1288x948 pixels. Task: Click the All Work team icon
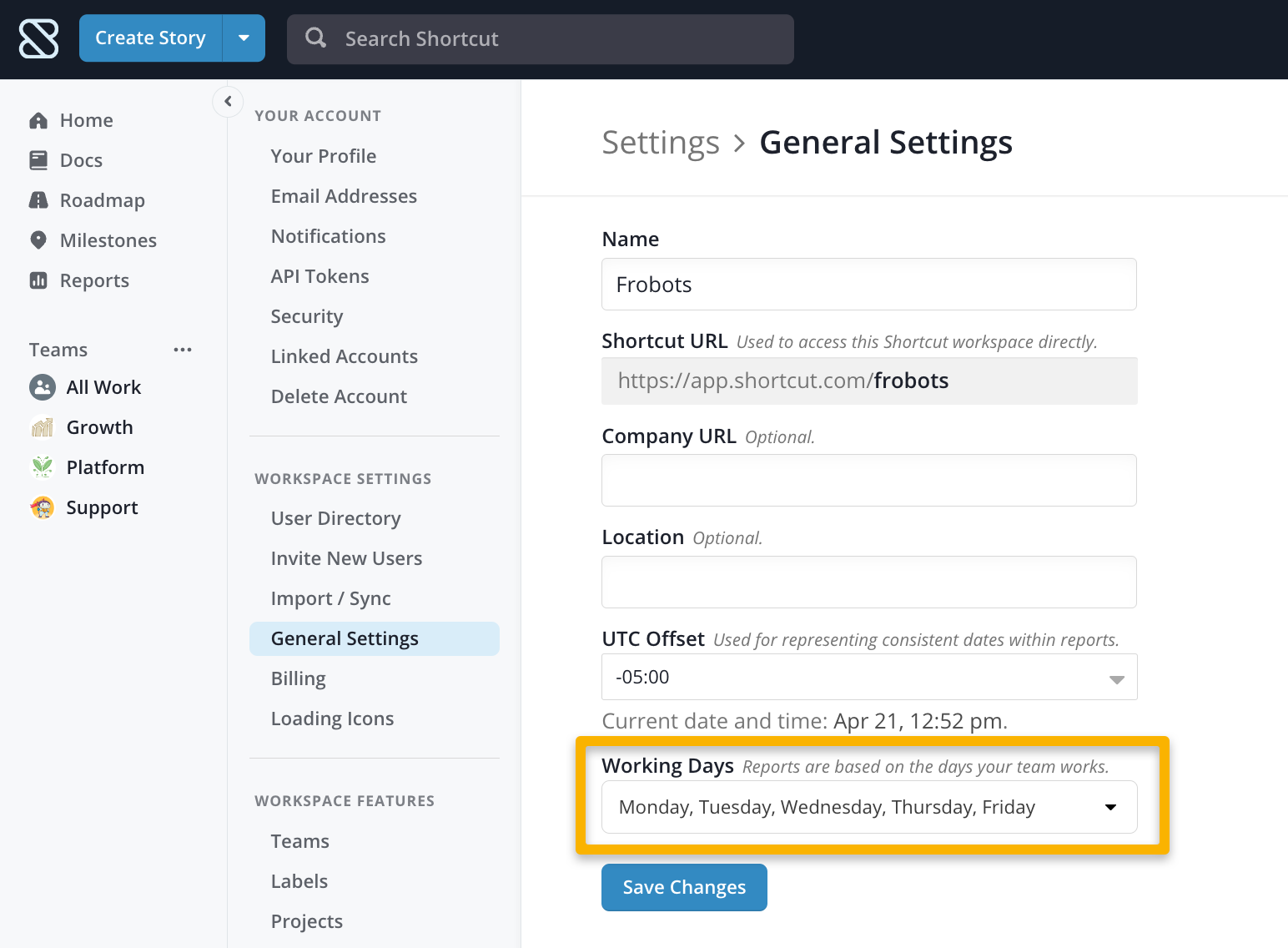click(43, 387)
